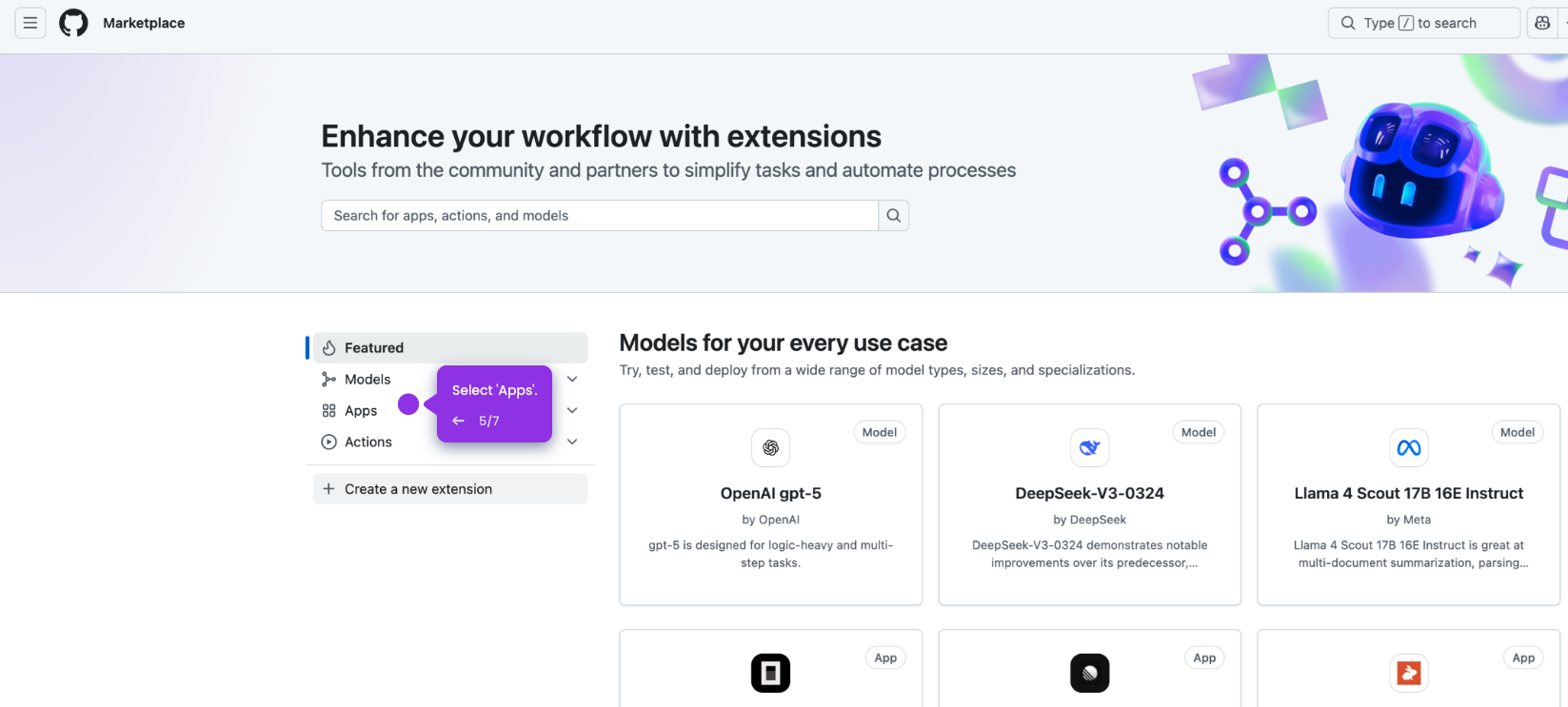
Task: Open the Marketplace header link
Action: pyautogui.click(x=144, y=23)
